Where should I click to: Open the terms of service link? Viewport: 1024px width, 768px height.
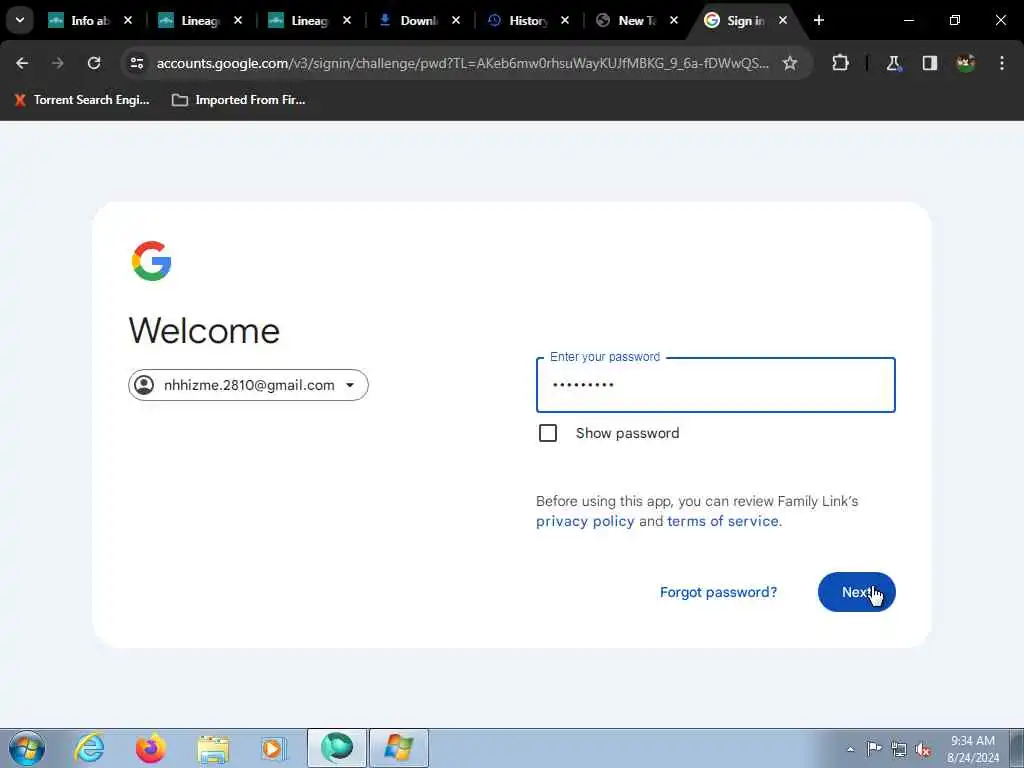tap(723, 521)
